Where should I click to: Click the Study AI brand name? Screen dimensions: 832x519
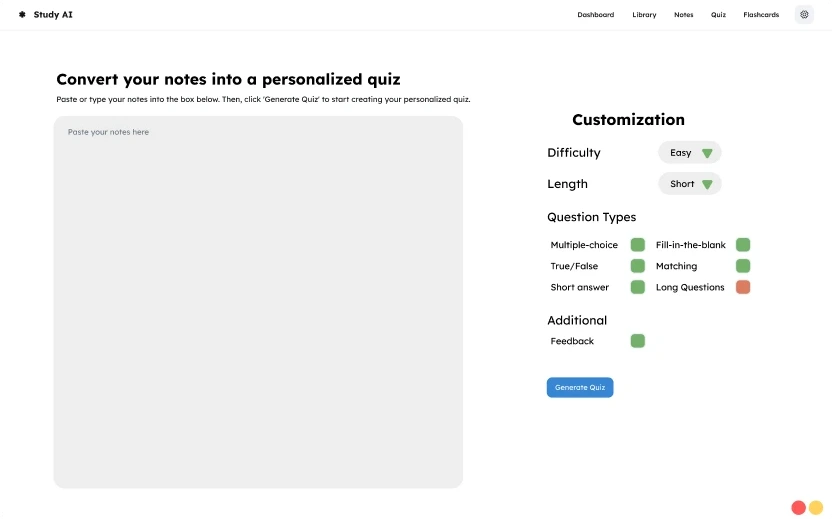click(53, 15)
